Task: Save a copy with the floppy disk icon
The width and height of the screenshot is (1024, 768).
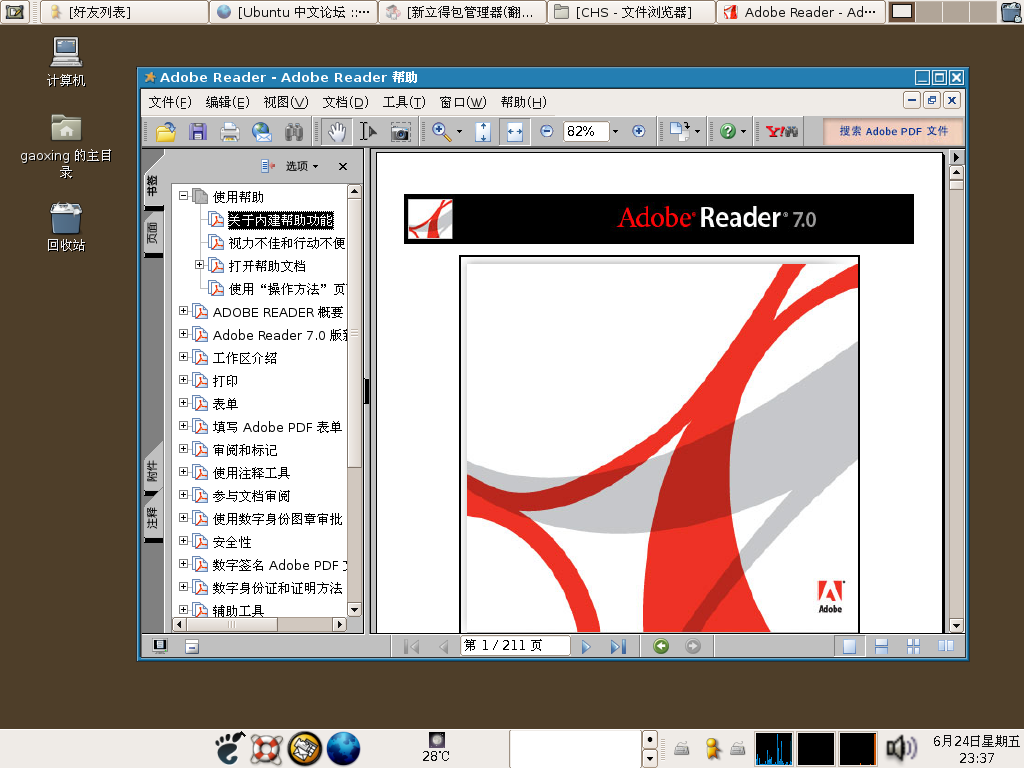Action: coord(198,132)
